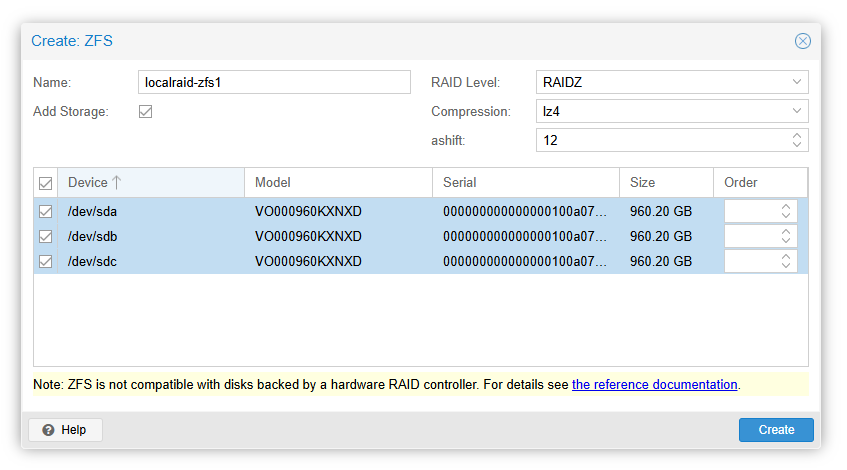The image size is (847, 470).
Task: Click the Help question mark icon
Action: click(48, 430)
